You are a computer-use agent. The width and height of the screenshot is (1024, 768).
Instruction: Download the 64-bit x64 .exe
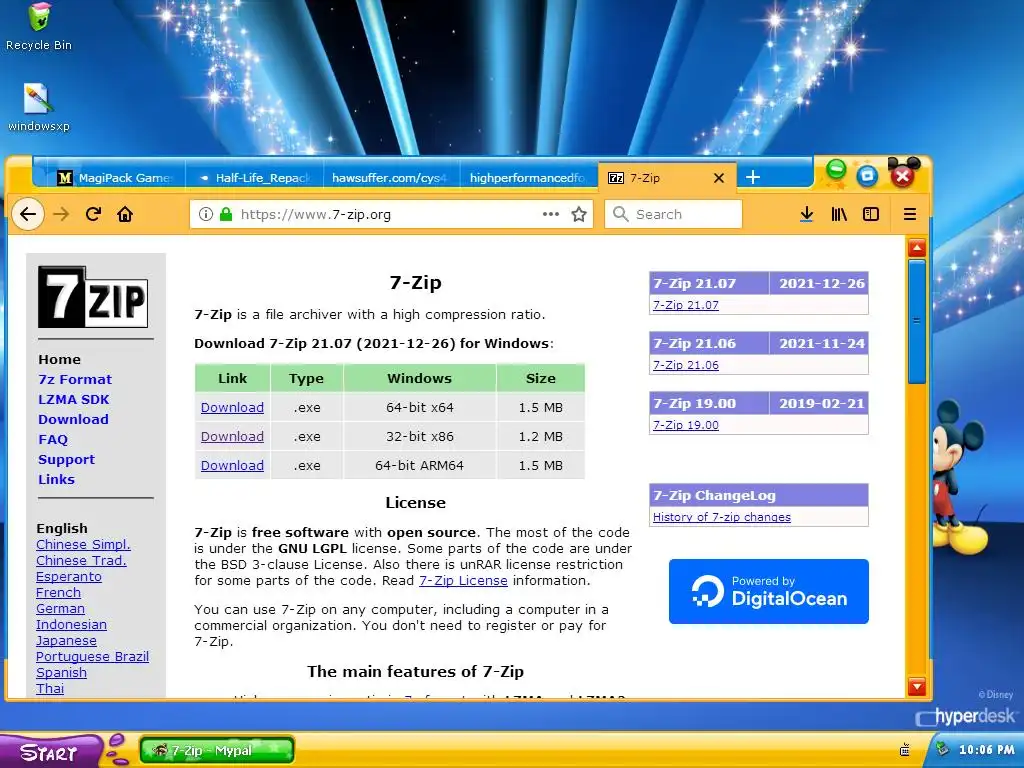(232, 408)
